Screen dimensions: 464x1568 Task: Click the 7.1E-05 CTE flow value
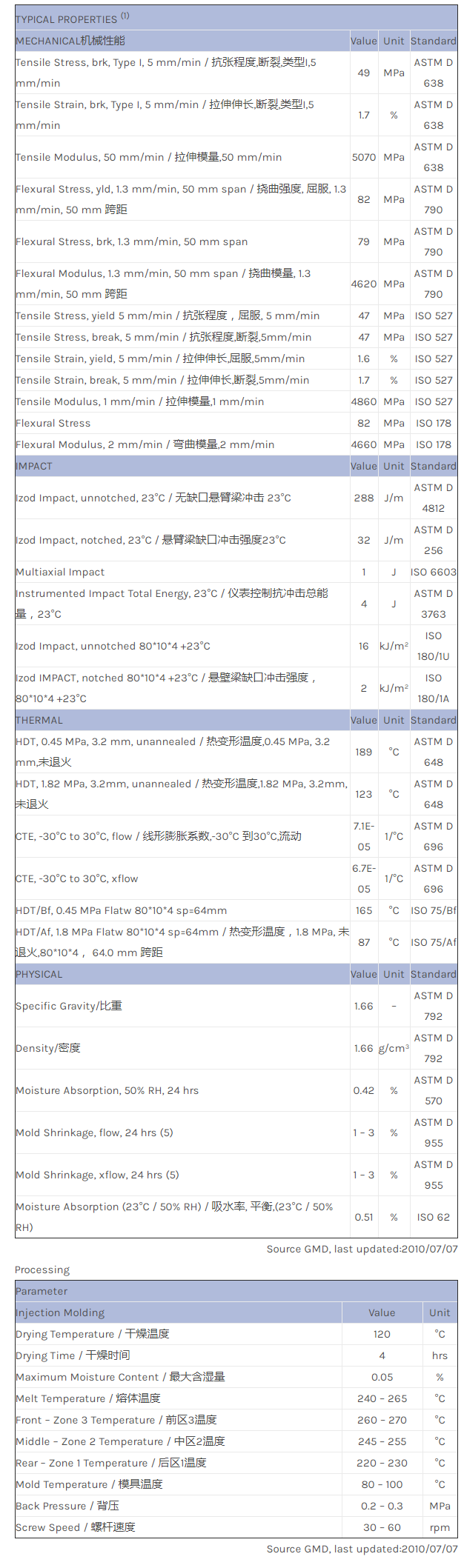pos(364,836)
